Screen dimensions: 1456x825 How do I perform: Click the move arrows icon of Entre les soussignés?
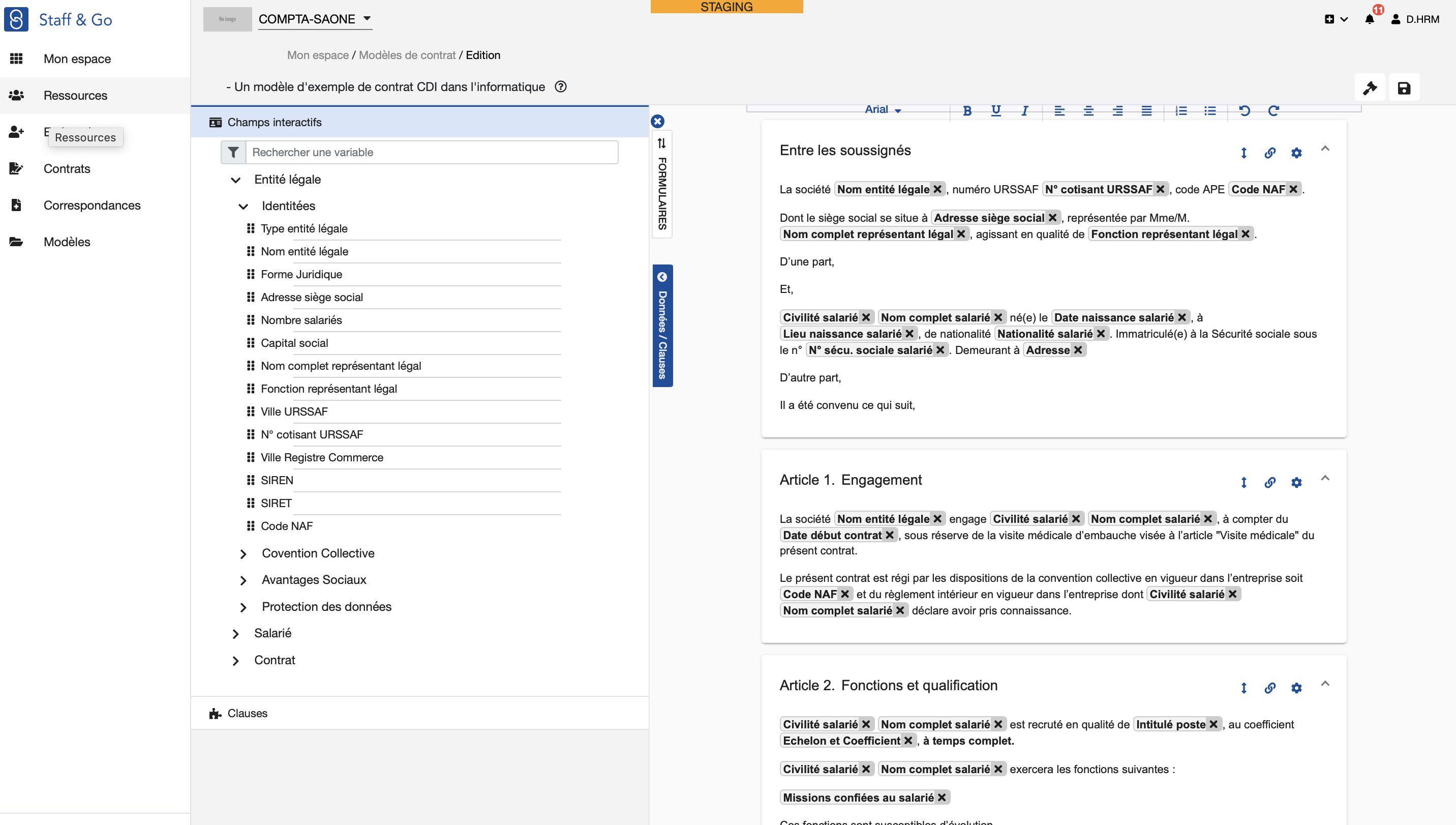(x=1243, y=153)
